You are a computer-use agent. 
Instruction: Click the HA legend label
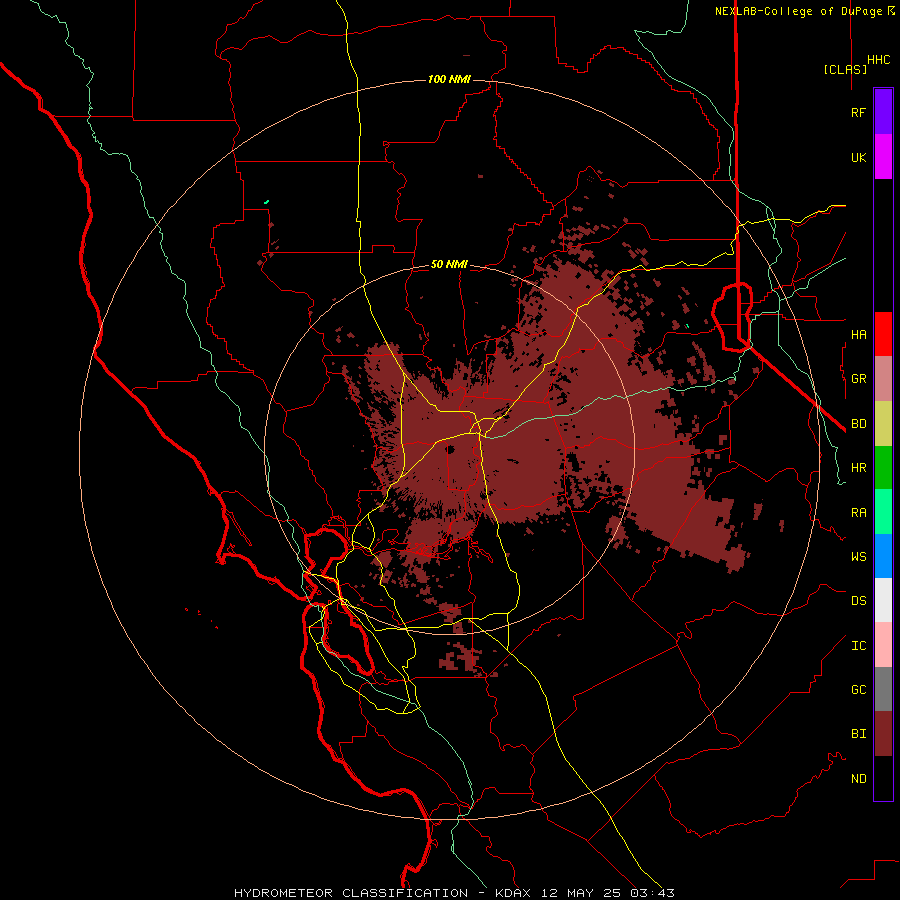858,334
